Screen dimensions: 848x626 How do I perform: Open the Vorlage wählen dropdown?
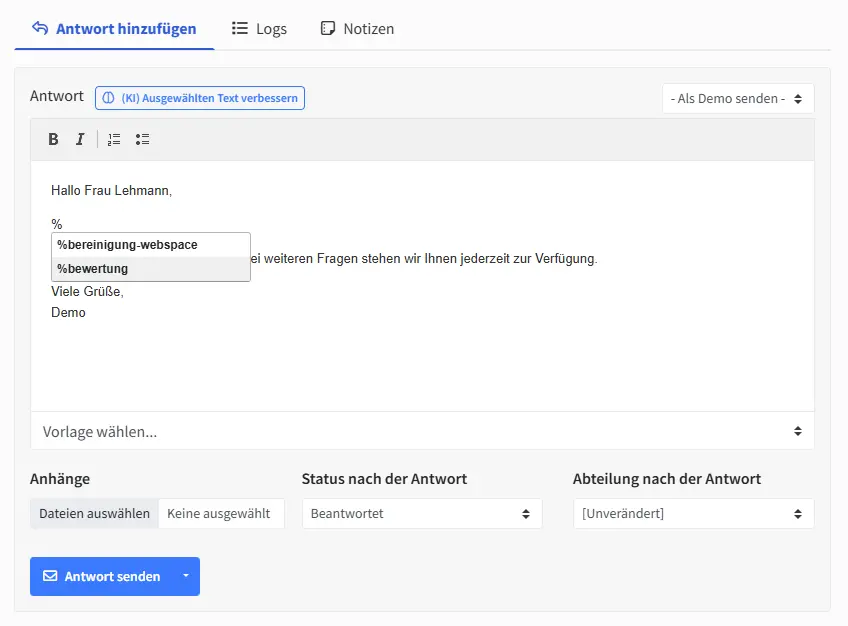click(x=422, y=431)
